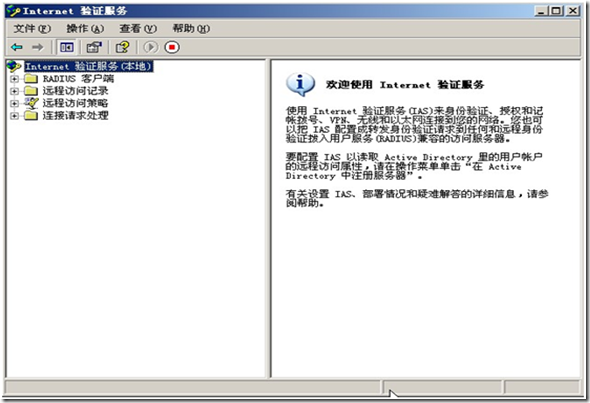The height and width of the screenshot is (403, 590).
Task: Open the 操作(A) menu
Action: click(x=85, y=29)
